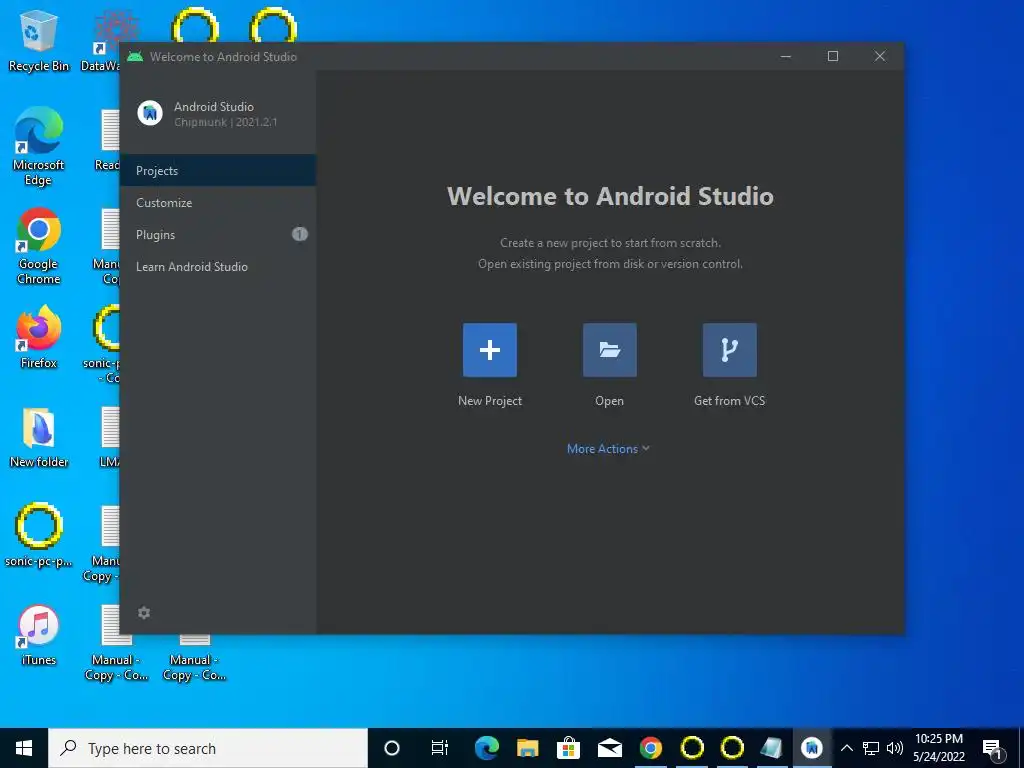Select the Recycle Bin desktop icon
Screen dimensions: 1024x768
(x=39, y=41)
